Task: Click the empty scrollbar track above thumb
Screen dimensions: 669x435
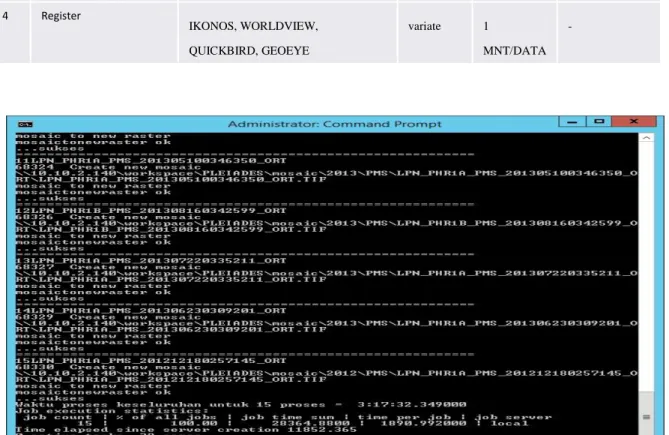Action: (x=646, y=267)
